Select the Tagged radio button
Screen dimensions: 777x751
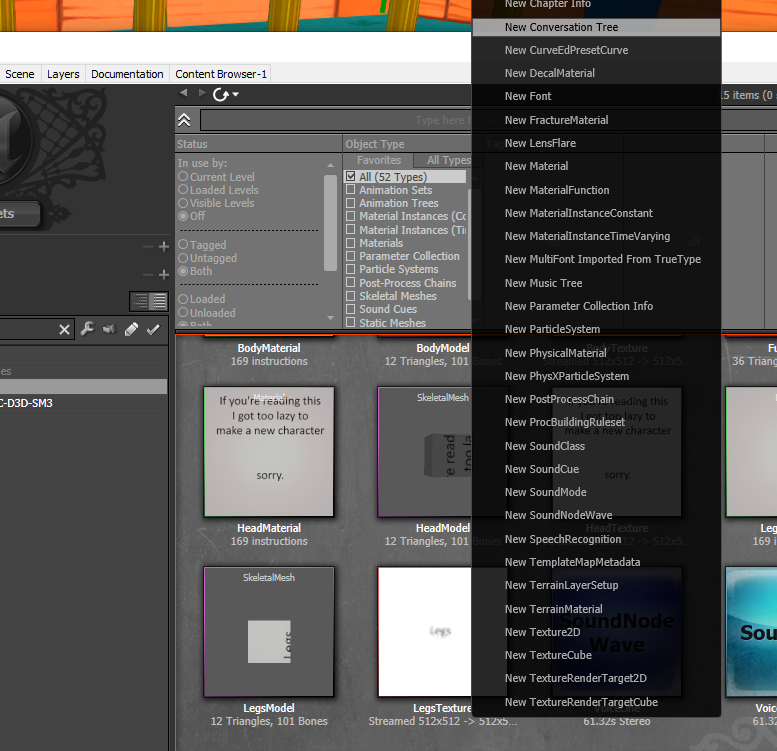(x=183, y=244)
